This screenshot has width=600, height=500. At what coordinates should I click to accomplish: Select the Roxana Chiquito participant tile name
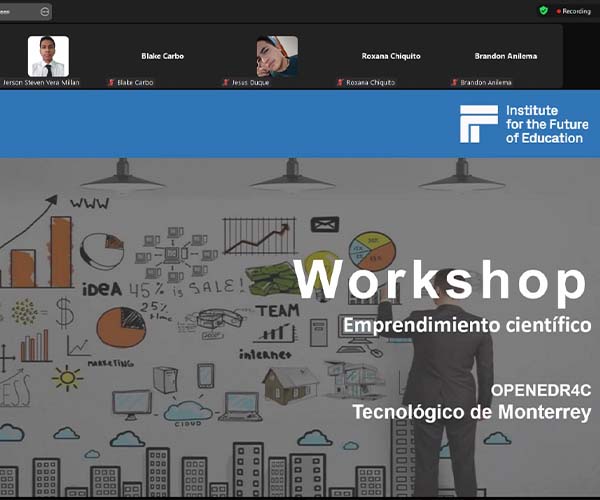391,56
